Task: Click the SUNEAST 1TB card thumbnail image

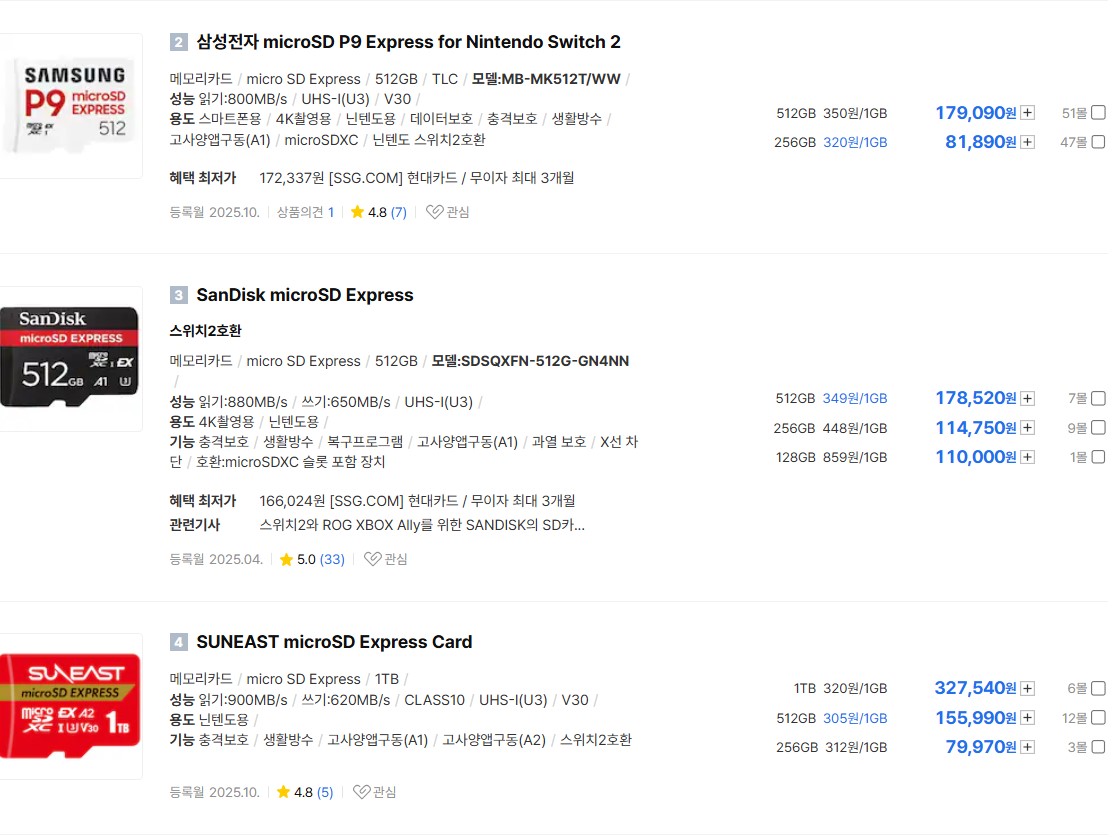Action: [70, 705]
